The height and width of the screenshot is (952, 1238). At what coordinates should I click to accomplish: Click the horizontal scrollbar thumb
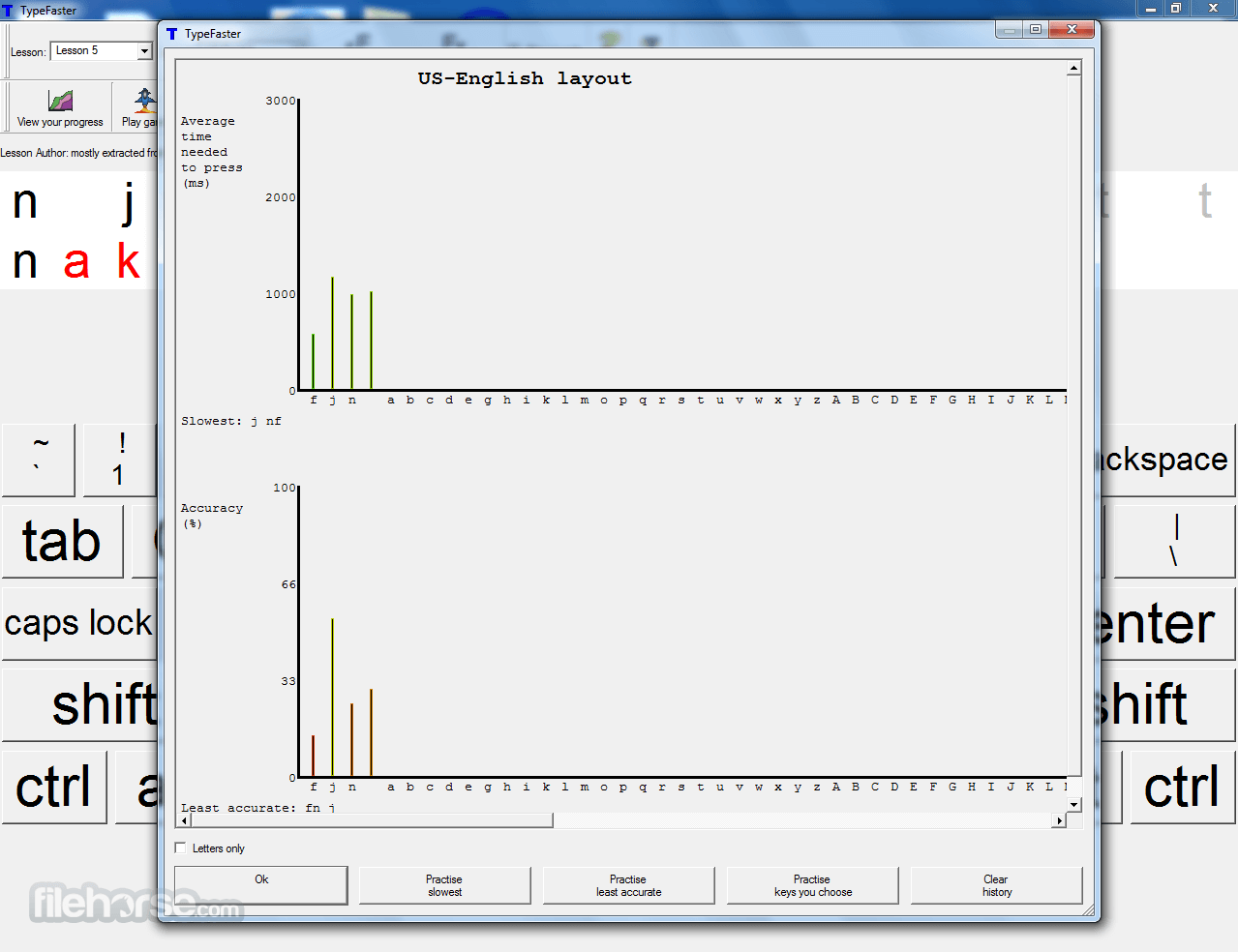tap(372, 820)
